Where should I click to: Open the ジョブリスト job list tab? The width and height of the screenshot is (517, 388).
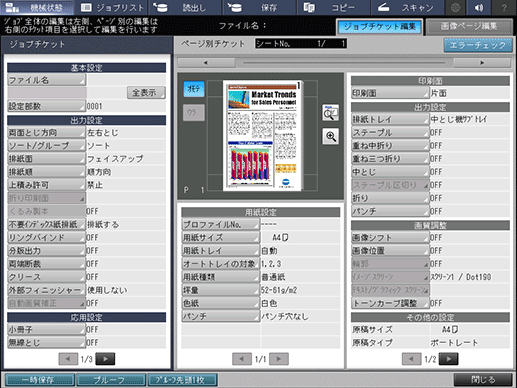[111, 7]
